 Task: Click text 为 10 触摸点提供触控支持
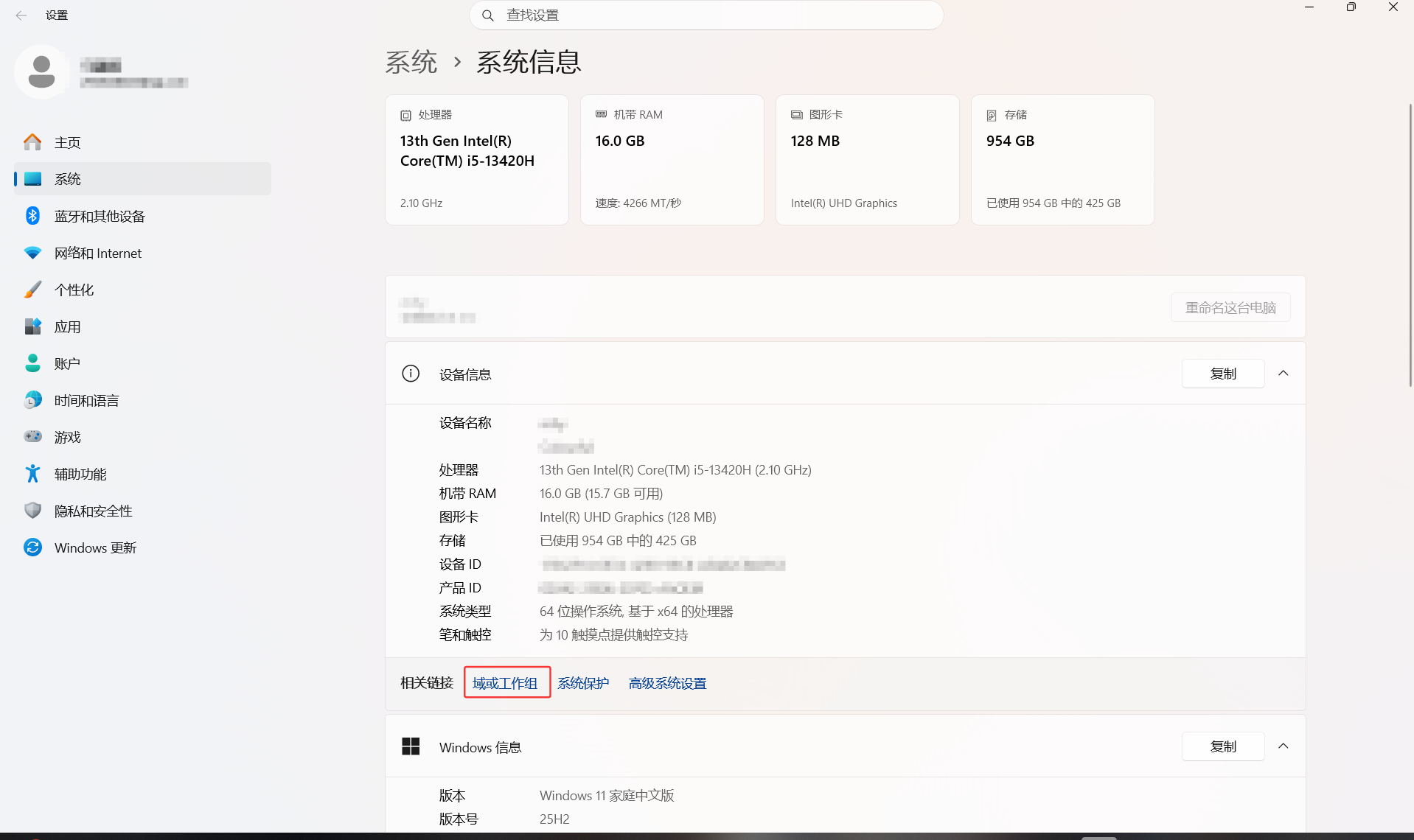[x=613, y=634]
